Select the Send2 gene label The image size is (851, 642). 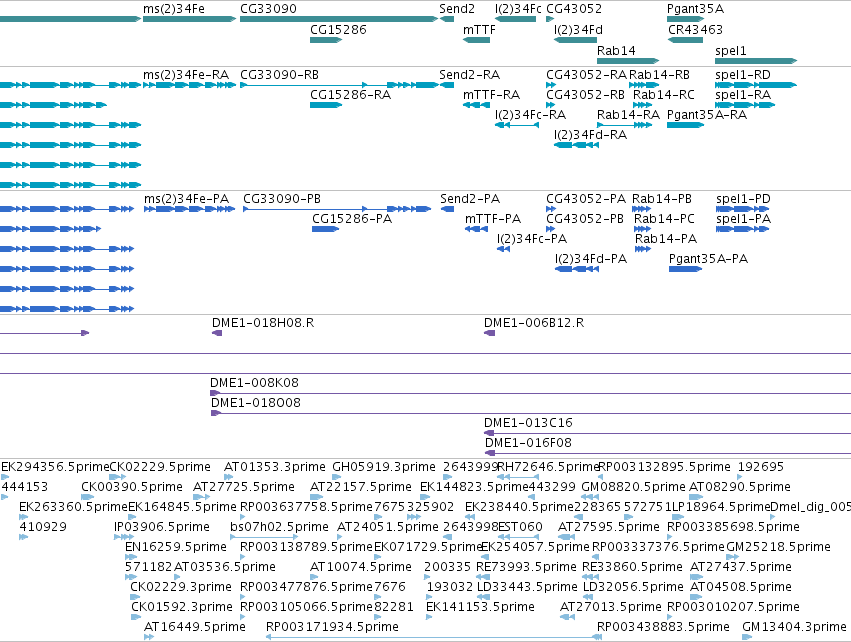[457, 9]
